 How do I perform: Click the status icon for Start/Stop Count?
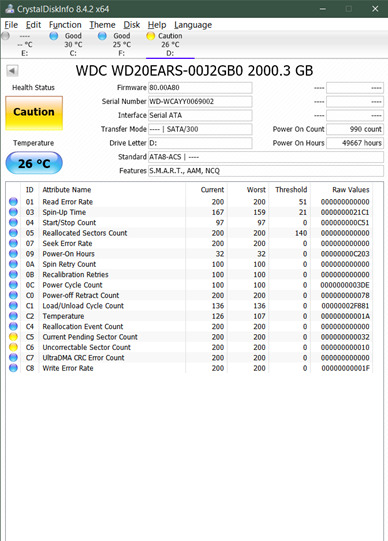pos(13,222)
